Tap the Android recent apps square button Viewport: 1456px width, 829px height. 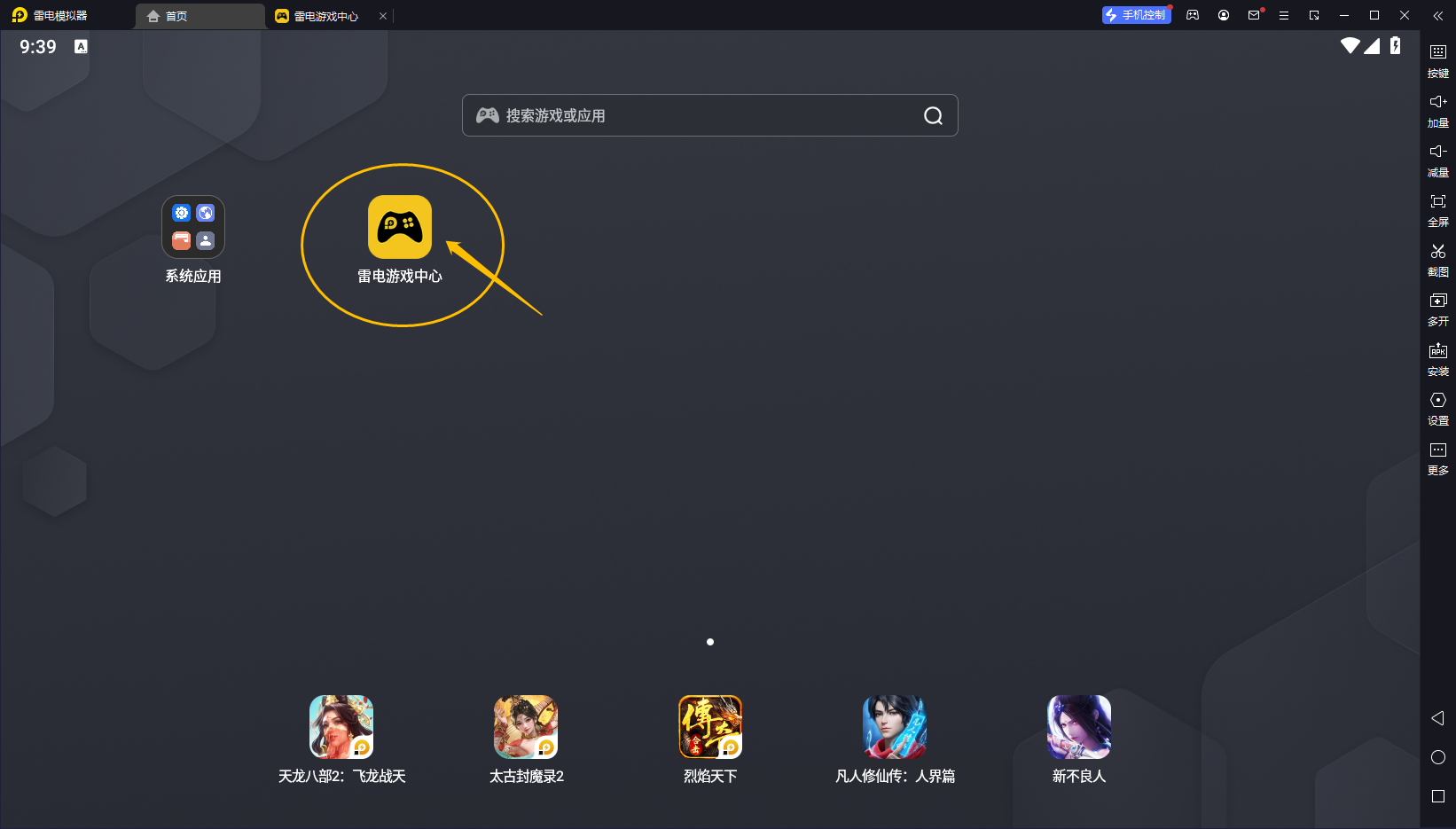coord(1438,796)
